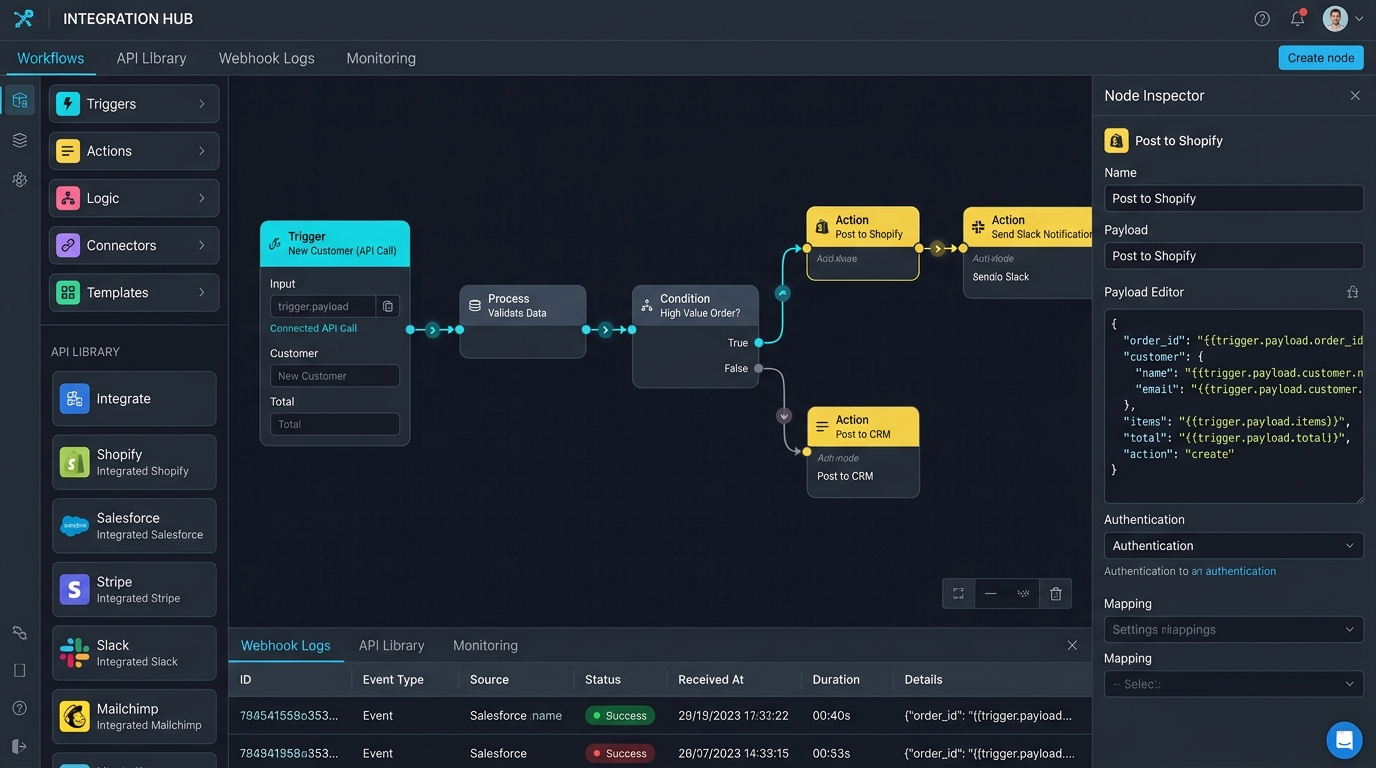Image resolution: width=1376 pixels, height=768 pixels.
Task: Click the Name field in Node Inspector
Action: coord(1234,198)
